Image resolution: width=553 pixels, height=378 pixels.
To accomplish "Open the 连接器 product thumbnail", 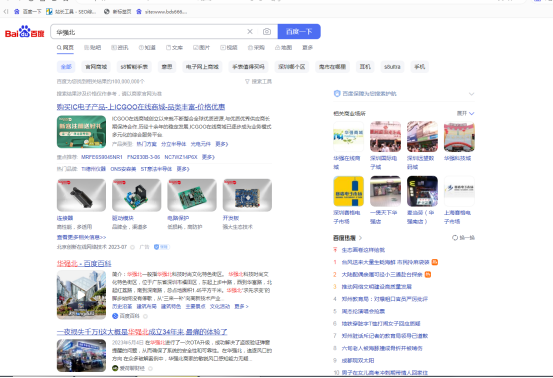I will pyautogui.click(x=81, y=195).
